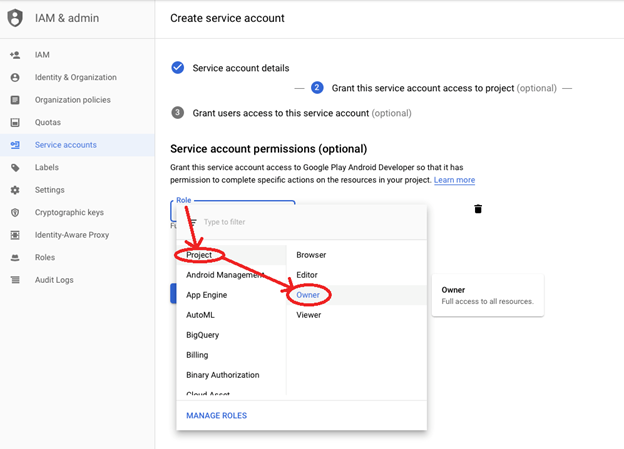Choose the Owner role
Image resolution: width=624 pixels, height=449 pixels.
click(x=357, y=295)
